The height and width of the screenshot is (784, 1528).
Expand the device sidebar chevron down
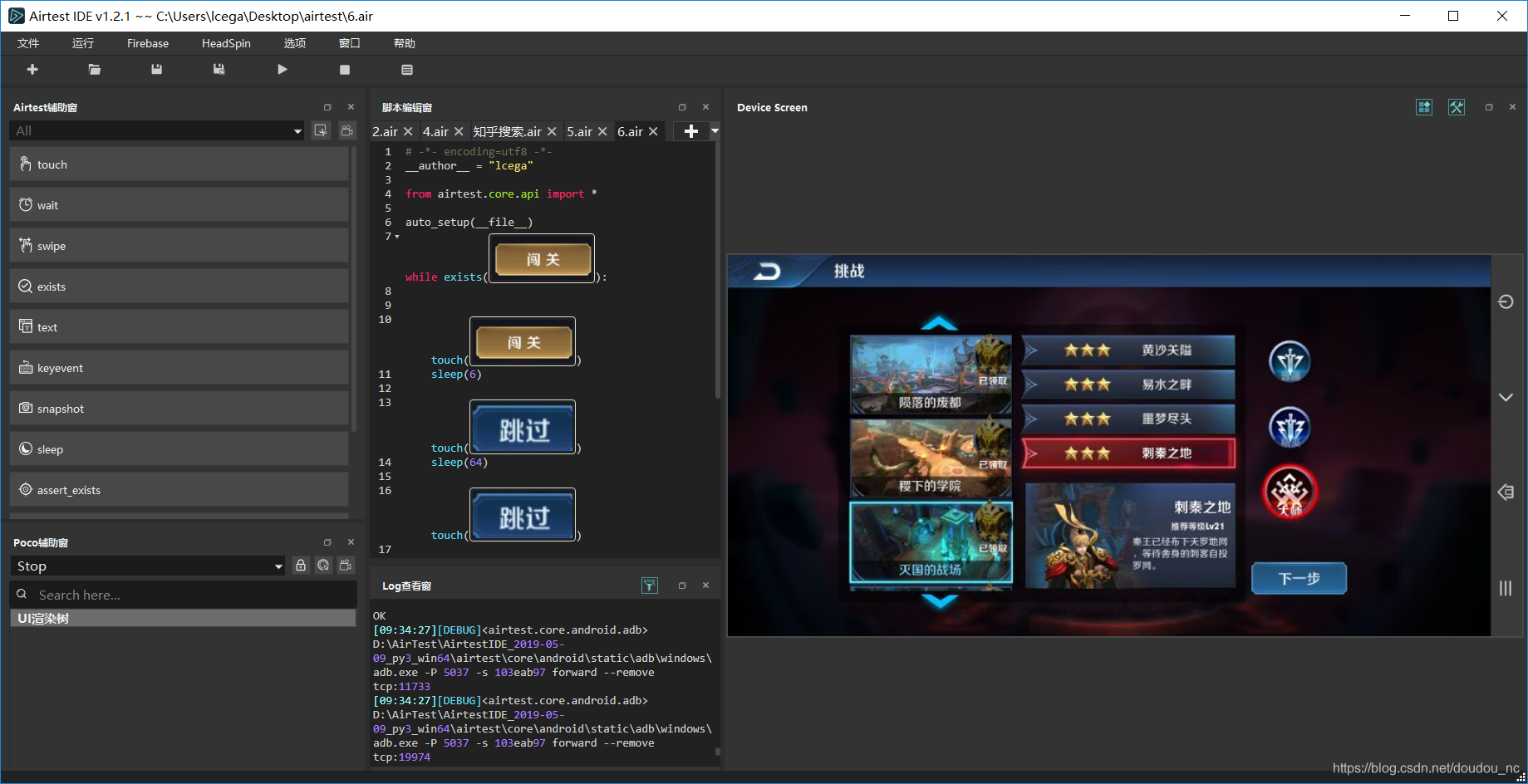1506,397
